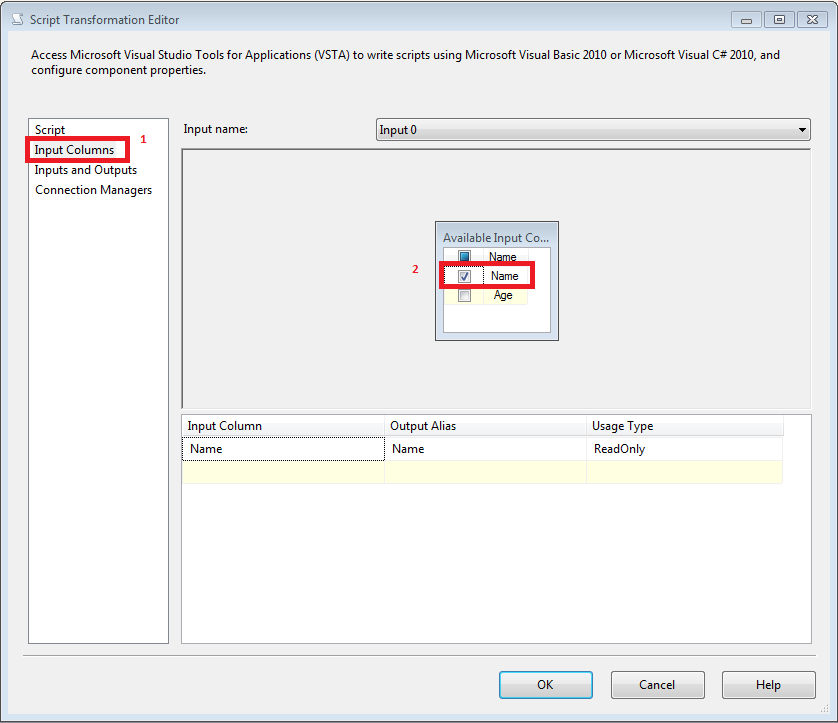838x723 pixels.
Task: Open the Connection Managers page
Action: click(x=92, y=190)
